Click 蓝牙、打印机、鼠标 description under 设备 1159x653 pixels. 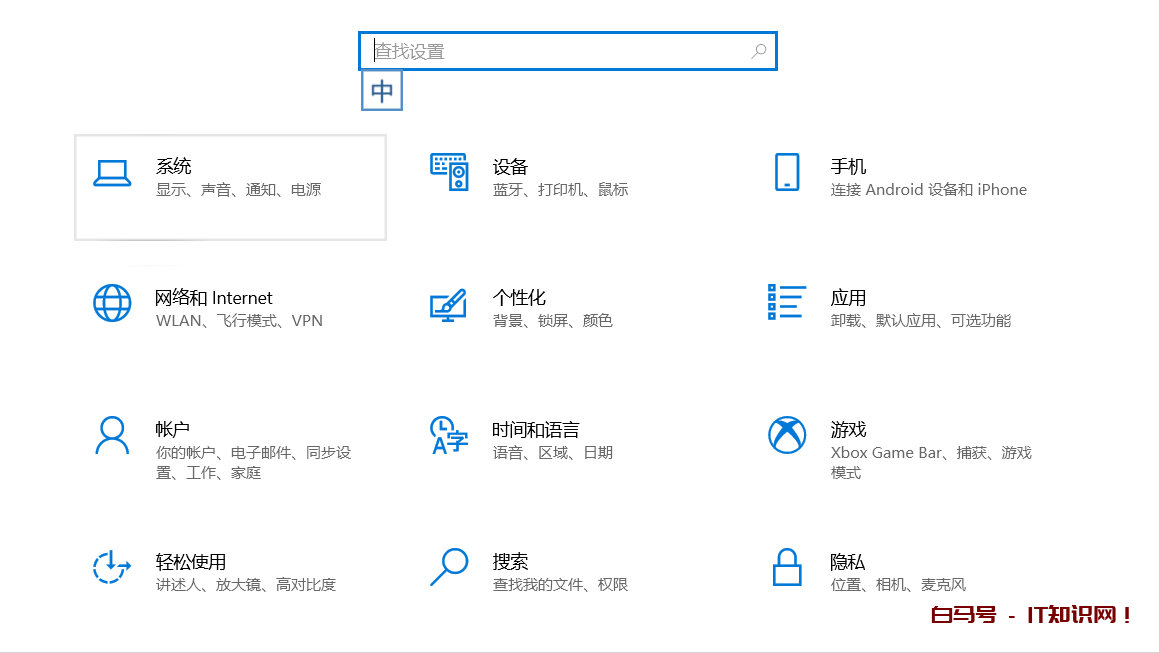[560, 190]
